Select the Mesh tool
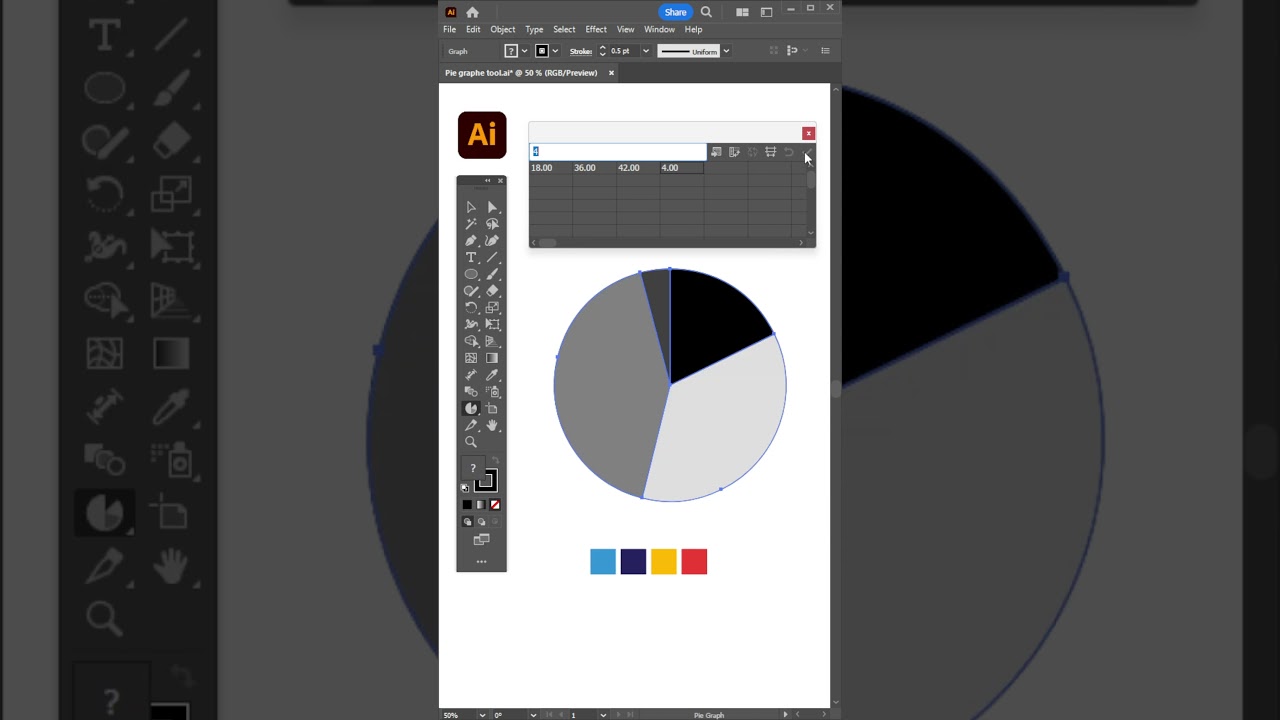Image resolution: width=1280 pixels, height=720 pixels. (471, 358)
